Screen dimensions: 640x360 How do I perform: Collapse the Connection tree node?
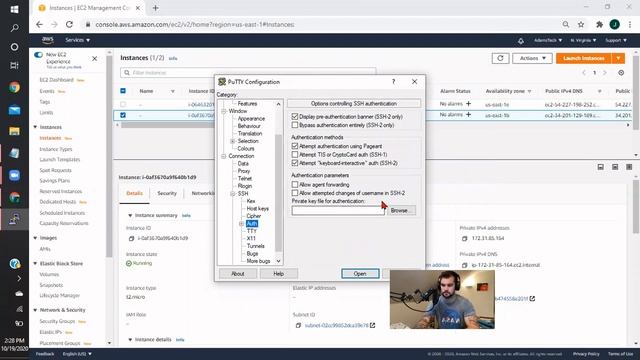224,156
